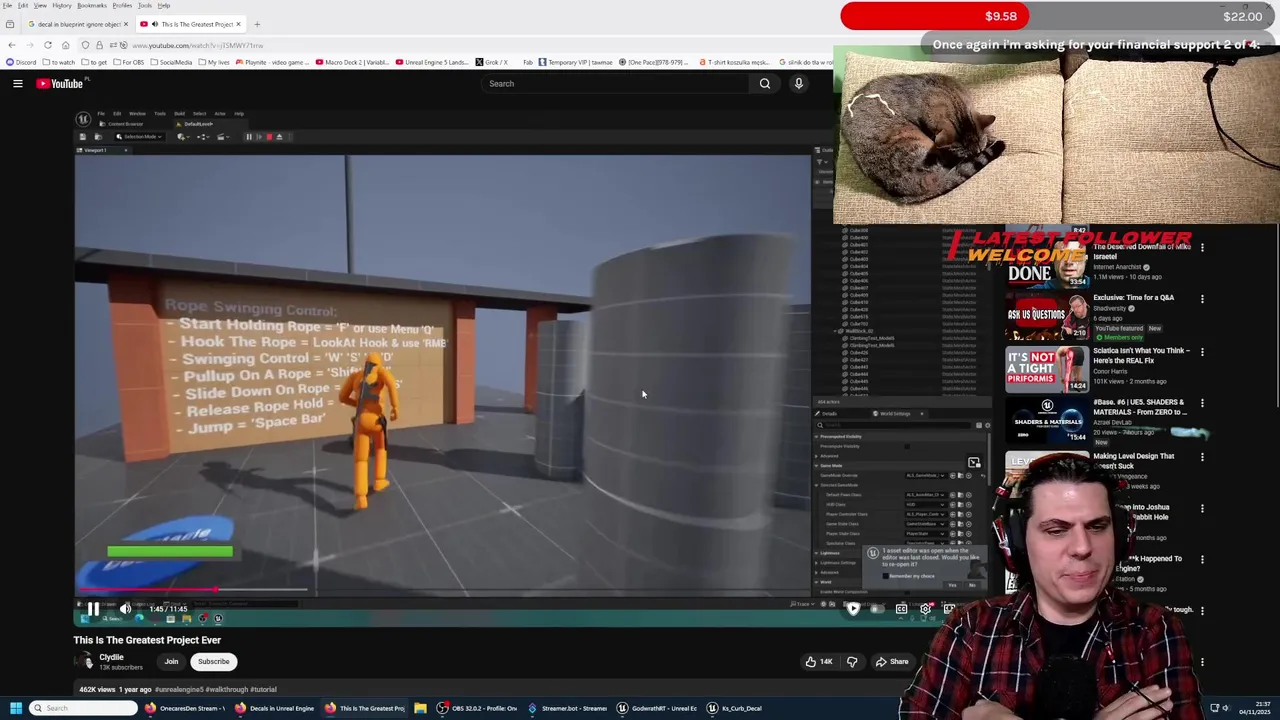Open more options for Shaders & Materials video

pyautogui.click(x=1202, y=403)
